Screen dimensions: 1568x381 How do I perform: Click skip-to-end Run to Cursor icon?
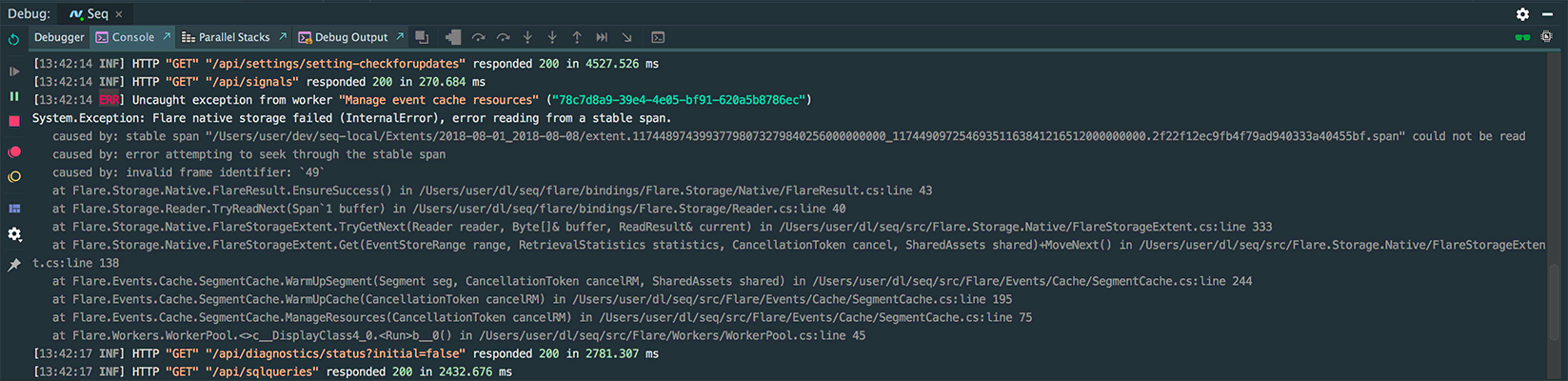[602, 37]
